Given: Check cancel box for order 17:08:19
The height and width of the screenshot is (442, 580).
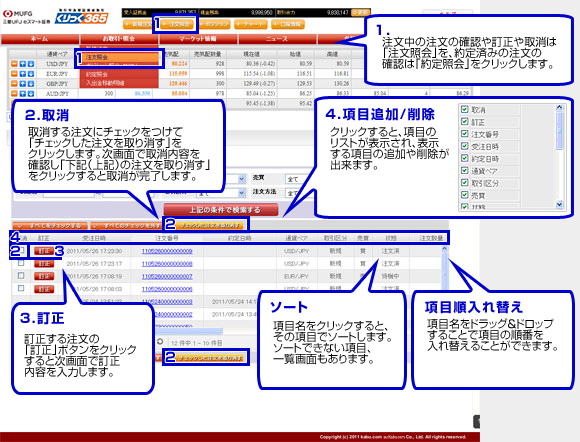Looking at the screenshot, I should click(21, 276).
